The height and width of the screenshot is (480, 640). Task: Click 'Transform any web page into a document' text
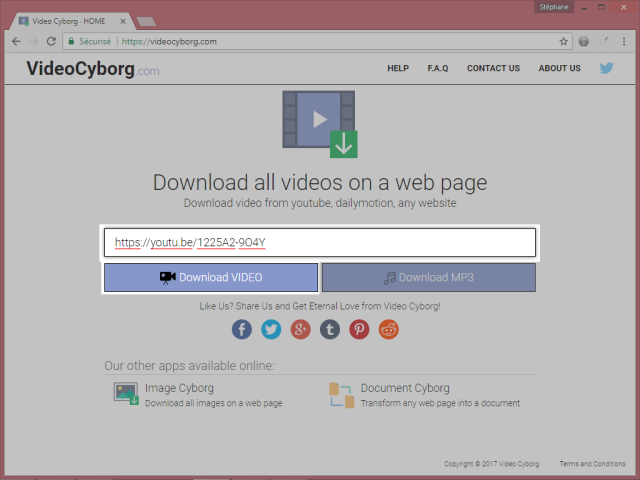pos(440,403)
